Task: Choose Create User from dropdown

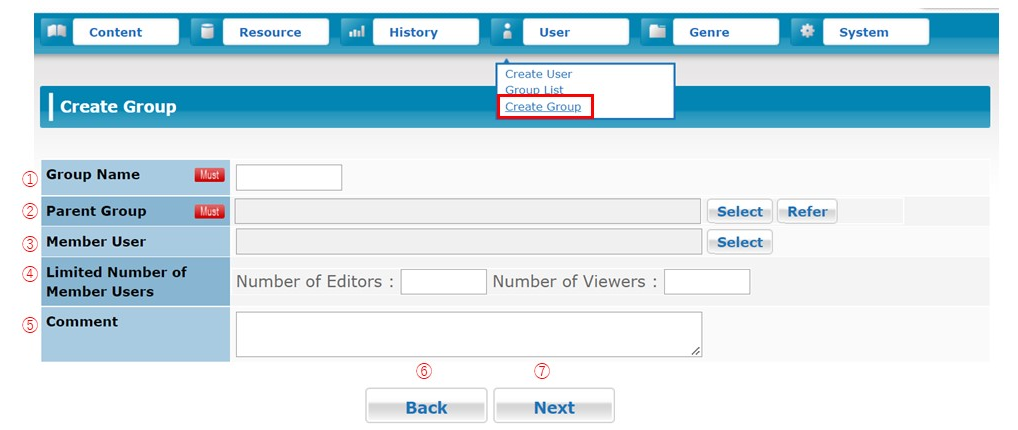Action: pyautogui.click(x=538, y=74)
